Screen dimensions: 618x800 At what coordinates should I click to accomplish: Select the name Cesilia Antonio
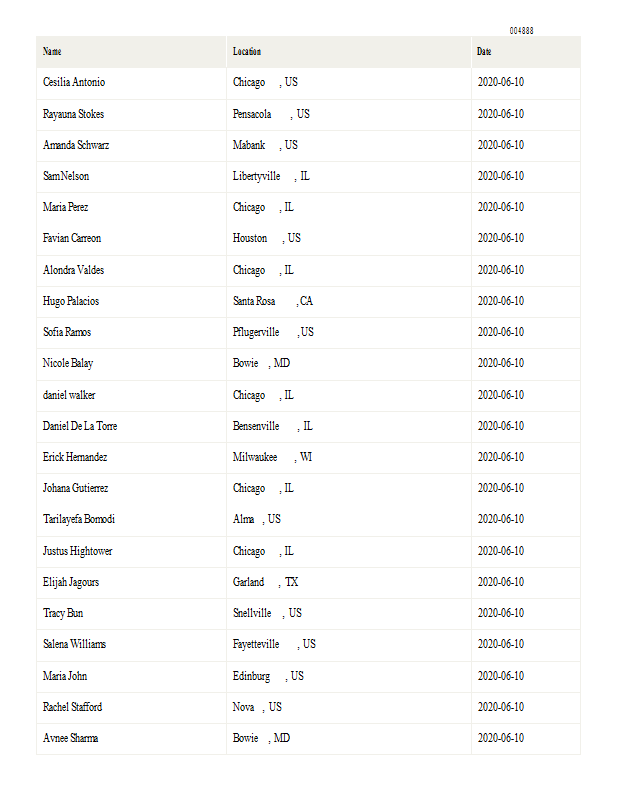pyautogui.click(x=74, y=82)
